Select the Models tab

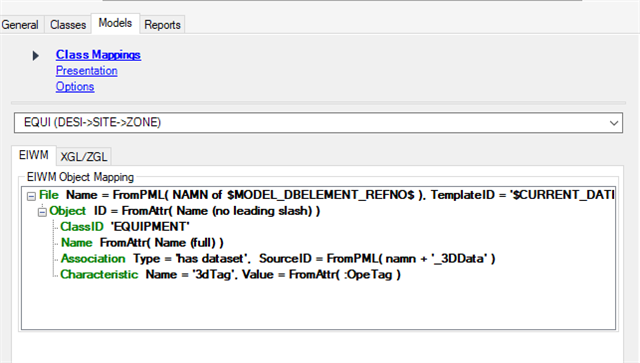[116, 23]
